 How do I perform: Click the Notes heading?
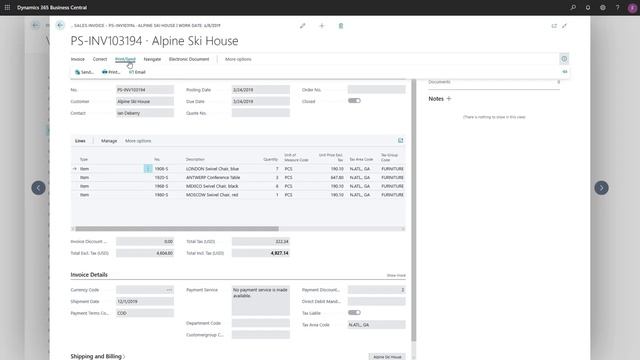pos(436,98)
